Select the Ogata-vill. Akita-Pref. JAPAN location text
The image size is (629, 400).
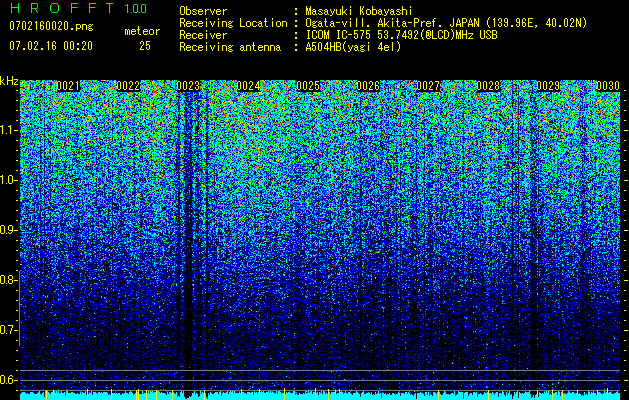click(x=446, y=23)
